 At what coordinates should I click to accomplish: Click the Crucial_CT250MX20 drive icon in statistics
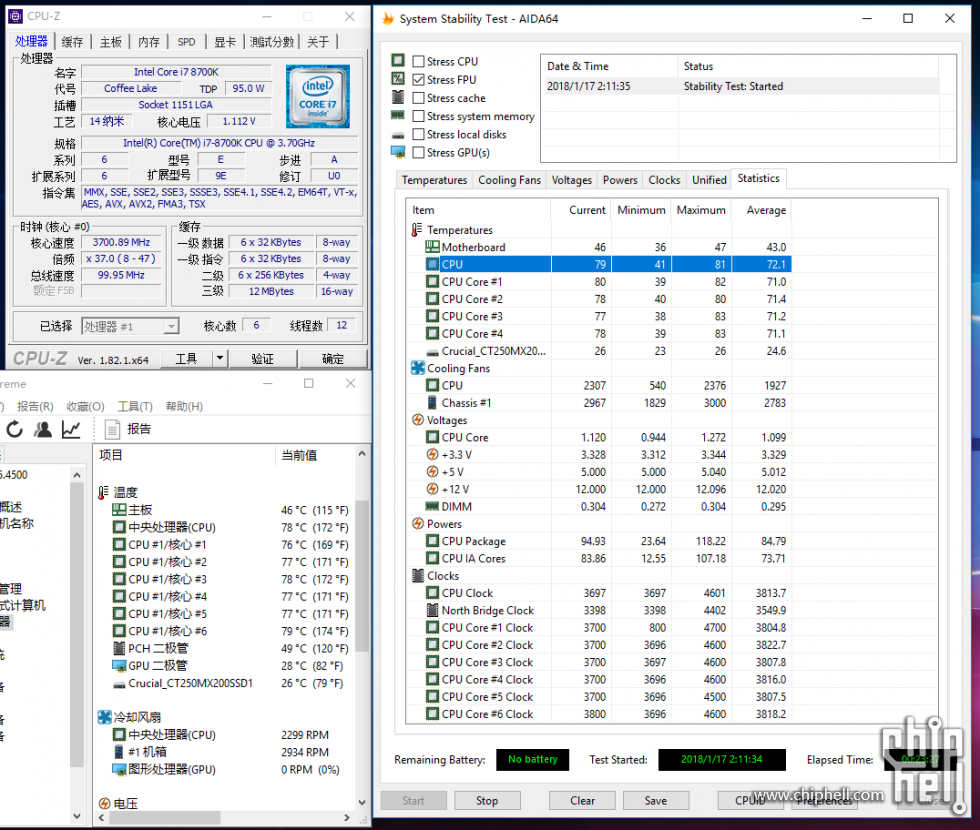[x=432, y=352]
